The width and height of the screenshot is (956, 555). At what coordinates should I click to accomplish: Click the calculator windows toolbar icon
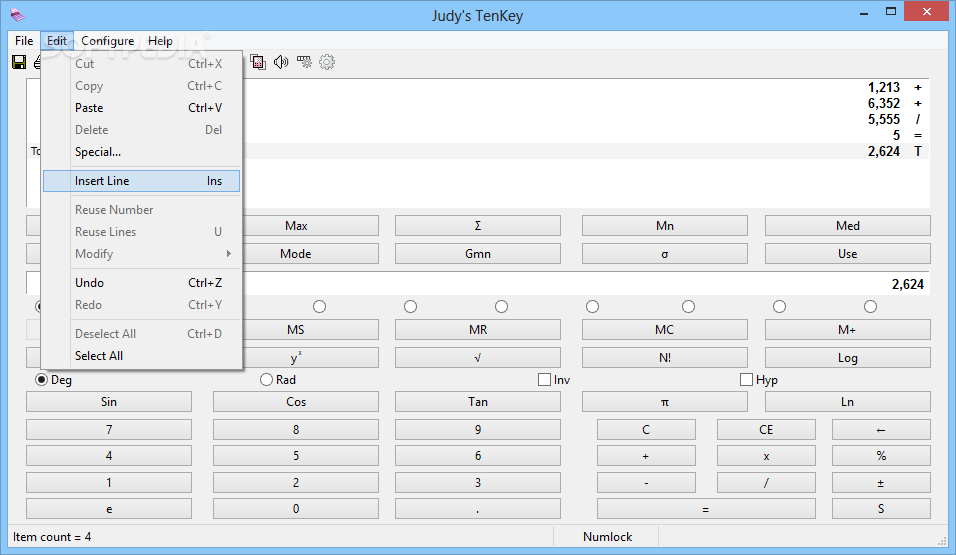pos(258,62)
